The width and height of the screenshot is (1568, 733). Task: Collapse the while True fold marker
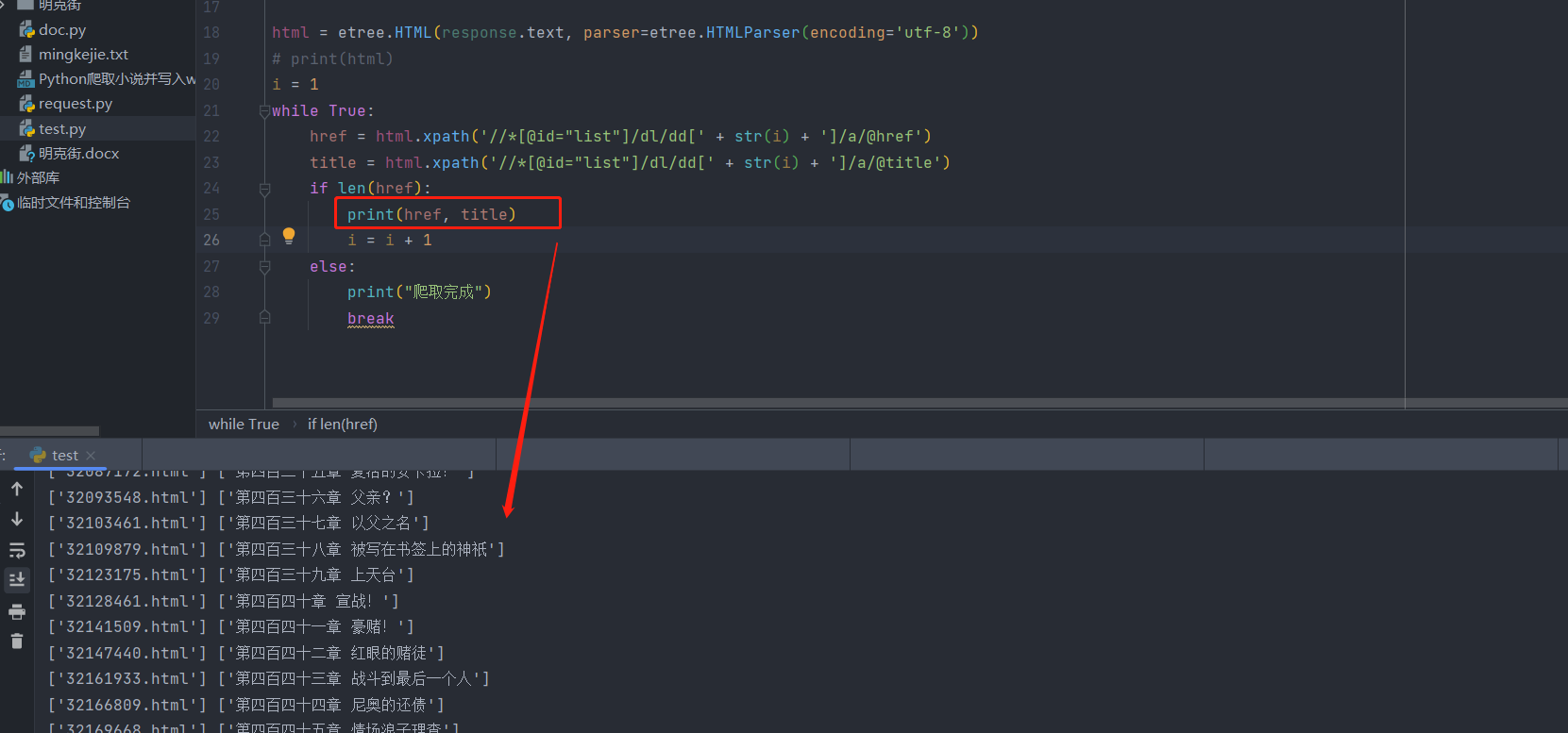(264, 111)
